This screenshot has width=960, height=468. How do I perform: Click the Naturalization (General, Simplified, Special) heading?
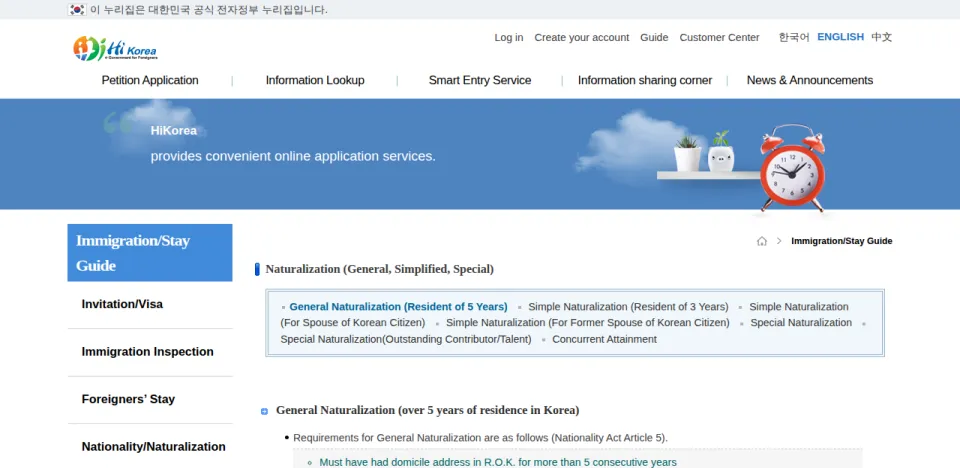pyautogui.click(x=380, y=269)
